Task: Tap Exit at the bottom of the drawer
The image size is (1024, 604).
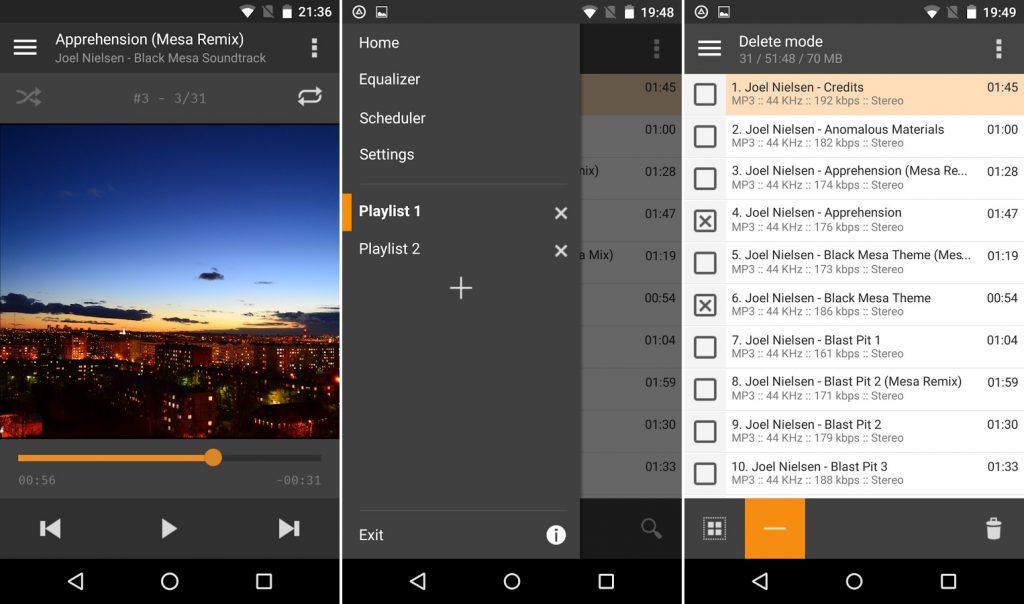Action: click(x=370, y=535)
